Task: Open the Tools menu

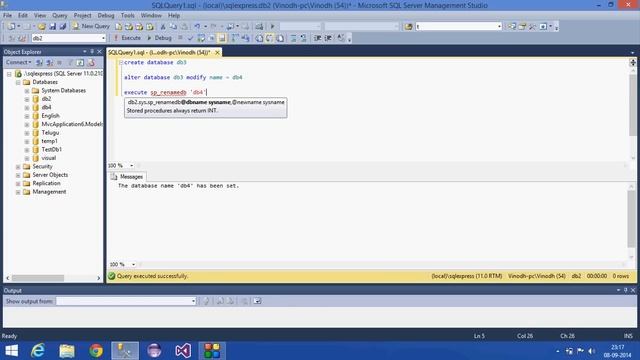Action: 127,16
